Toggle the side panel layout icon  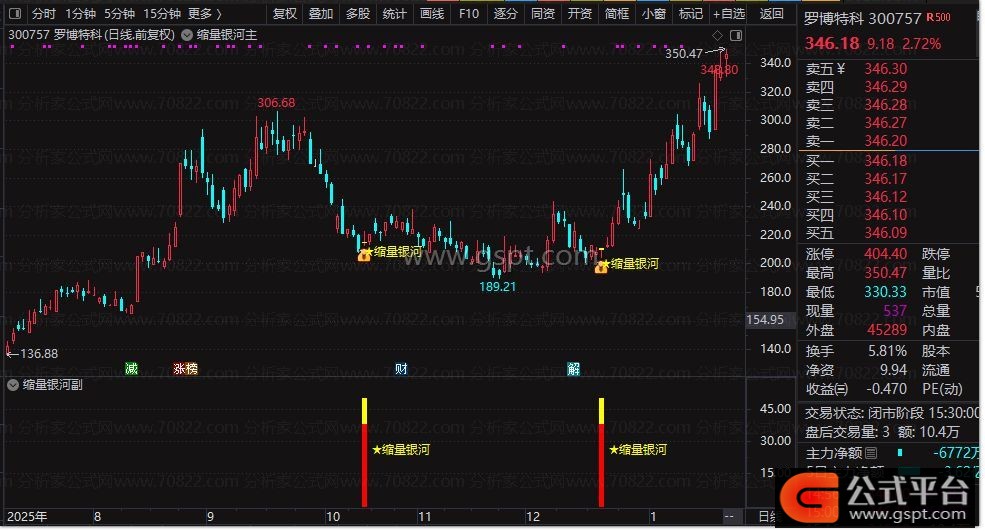[x=736, y=35]
